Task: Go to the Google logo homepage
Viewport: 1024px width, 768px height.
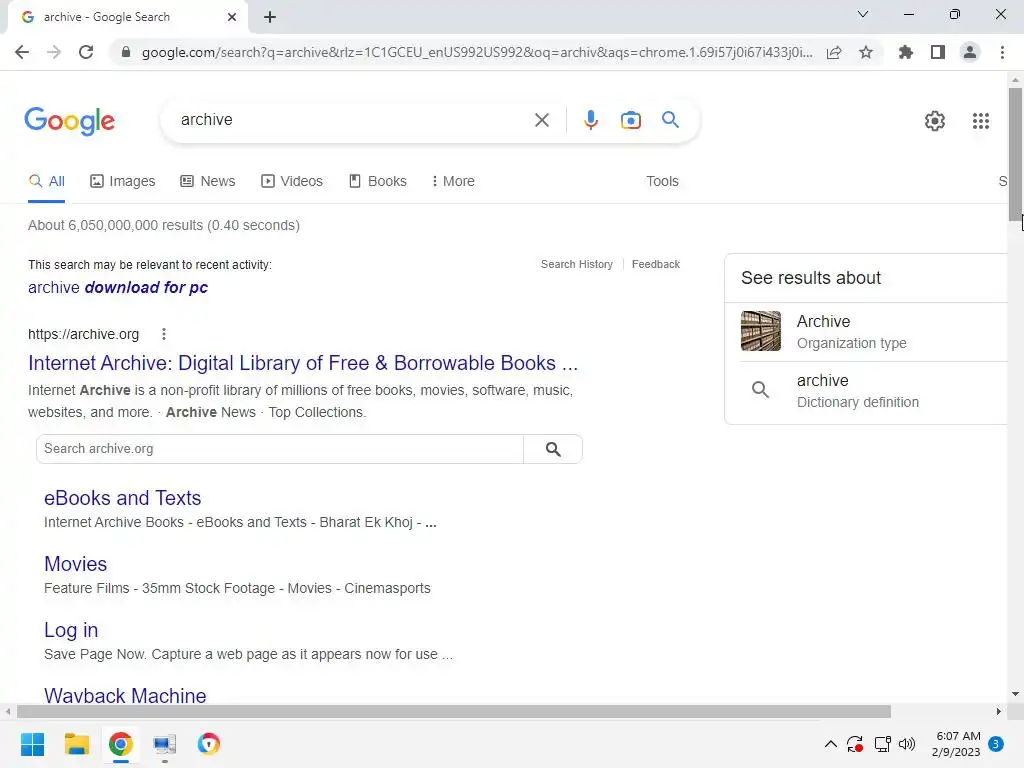Action: 70,121
